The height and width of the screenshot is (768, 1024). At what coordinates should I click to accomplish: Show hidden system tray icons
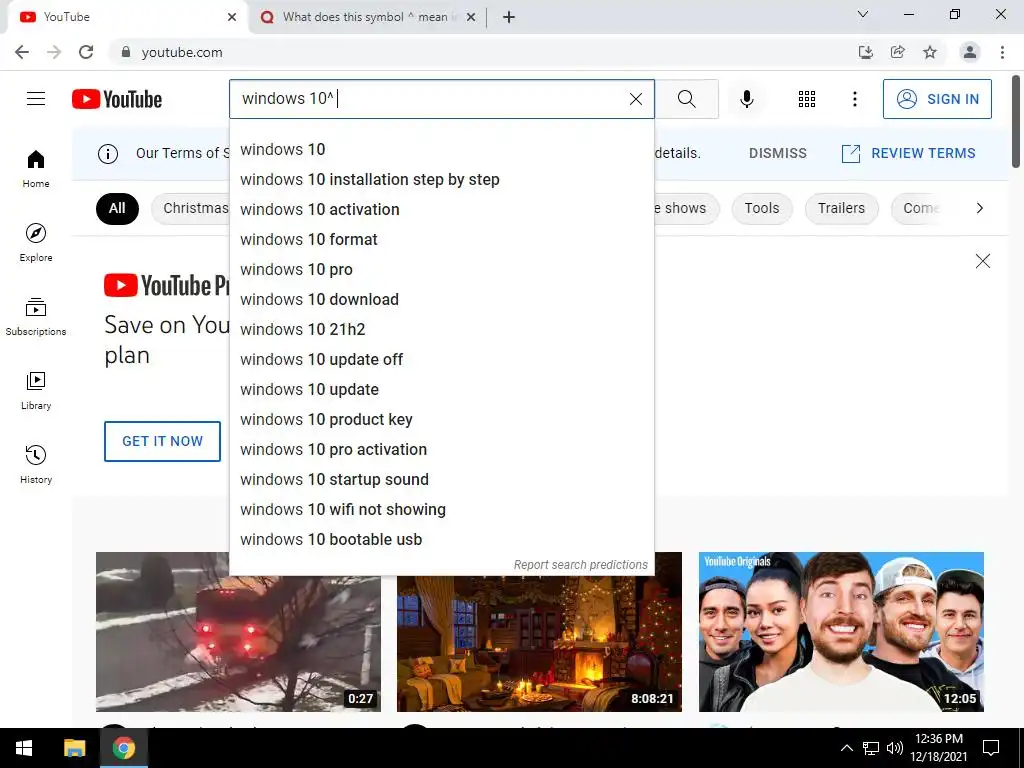click(x=846, y=748)
